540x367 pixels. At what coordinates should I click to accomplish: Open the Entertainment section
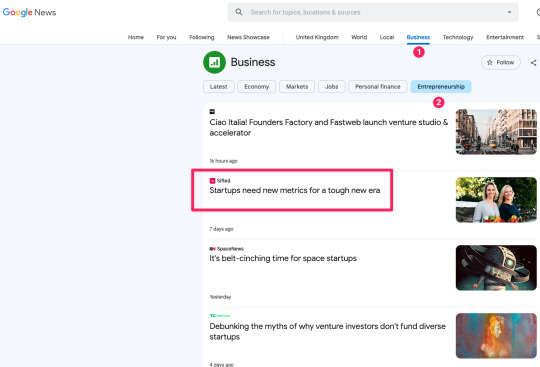[505, 37]
